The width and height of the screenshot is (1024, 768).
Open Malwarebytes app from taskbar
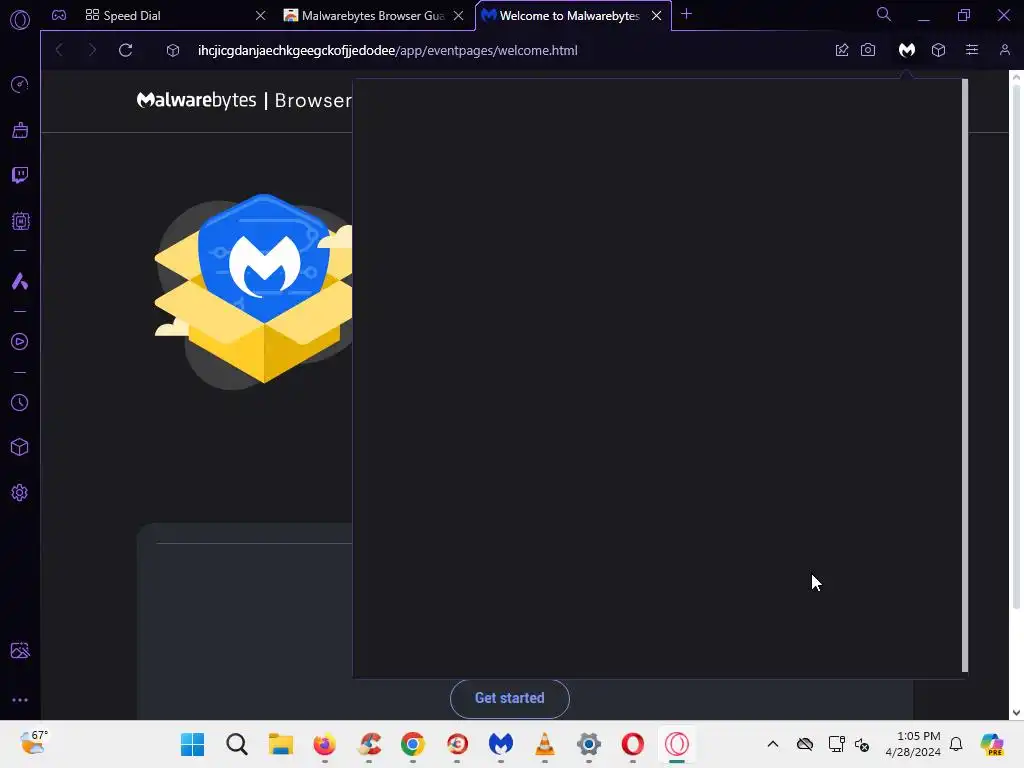point(501,744)
